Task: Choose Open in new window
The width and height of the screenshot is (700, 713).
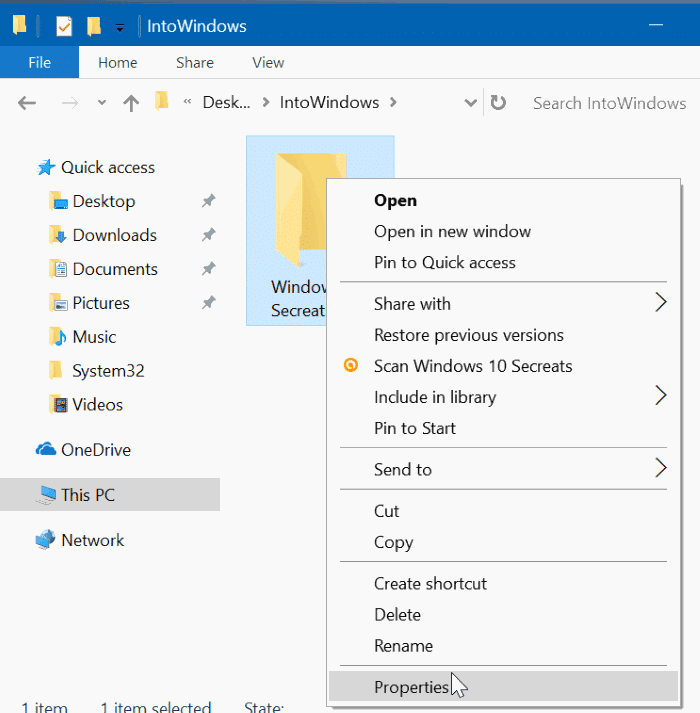Action: (452, 231)
